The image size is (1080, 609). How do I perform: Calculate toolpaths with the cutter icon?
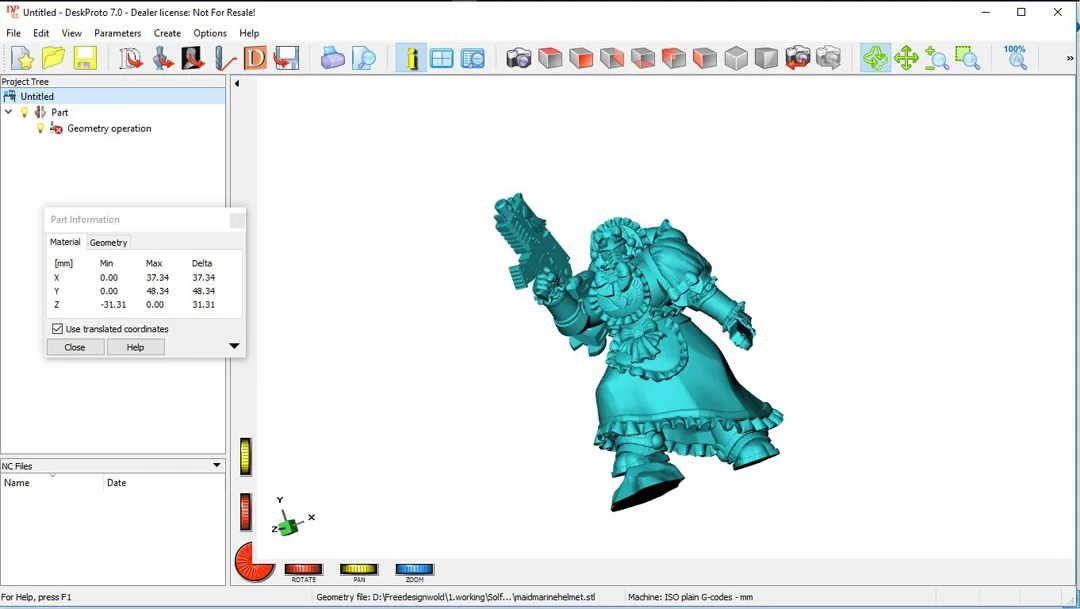pyautogui.click(x=224, y=59)
